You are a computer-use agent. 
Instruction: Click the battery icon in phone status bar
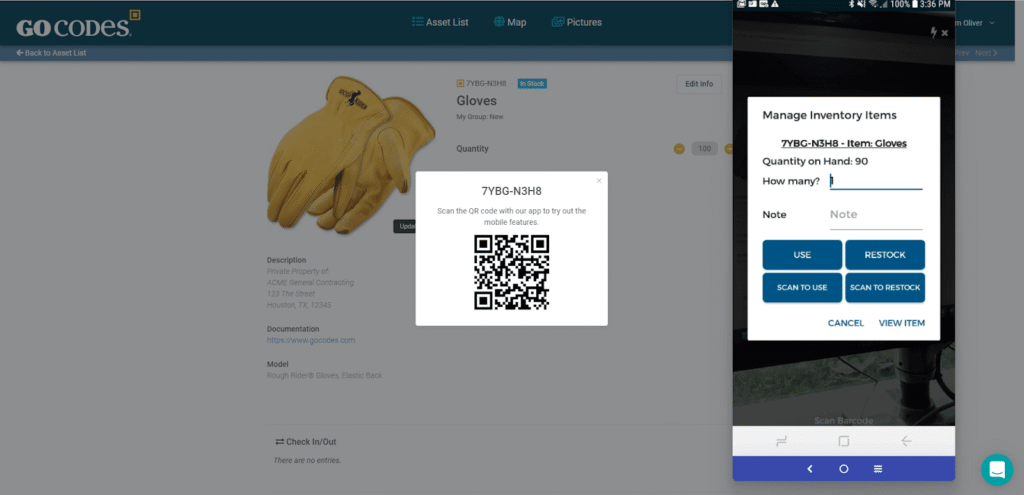(915, 4)
